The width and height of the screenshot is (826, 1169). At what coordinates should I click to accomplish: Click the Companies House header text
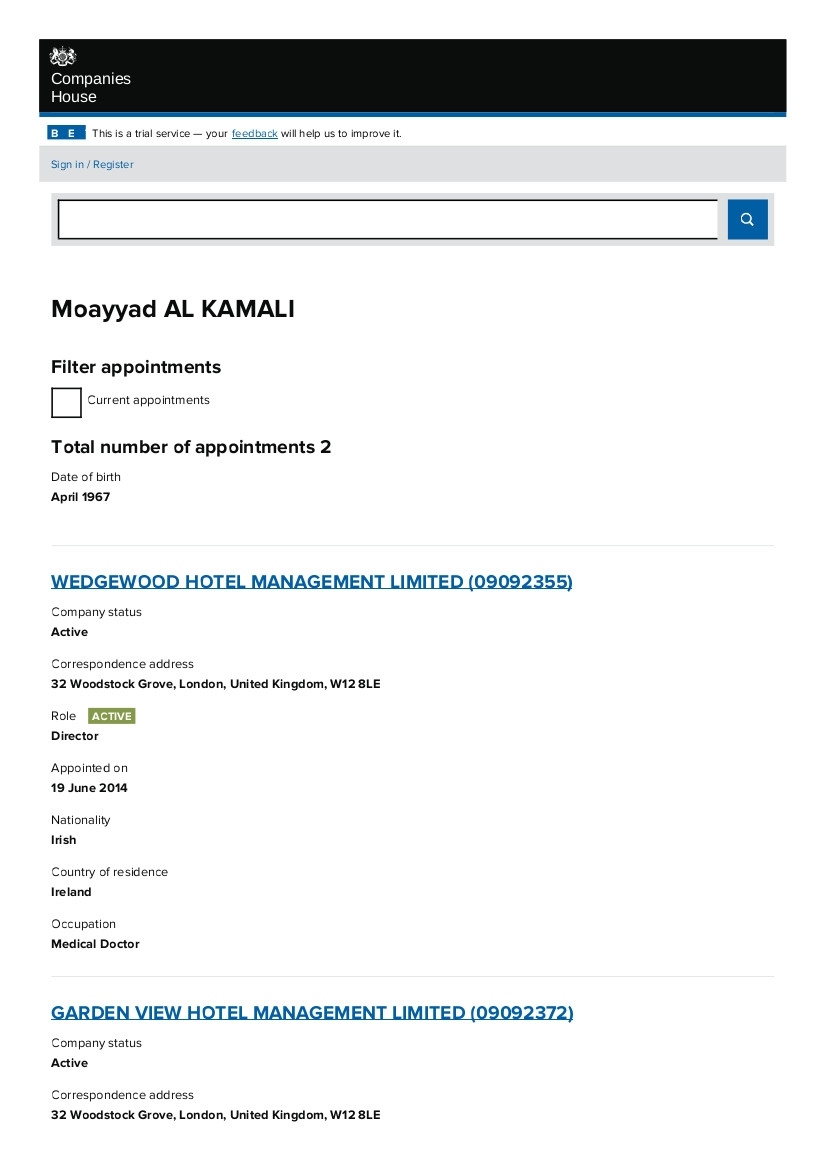[90, 88]
